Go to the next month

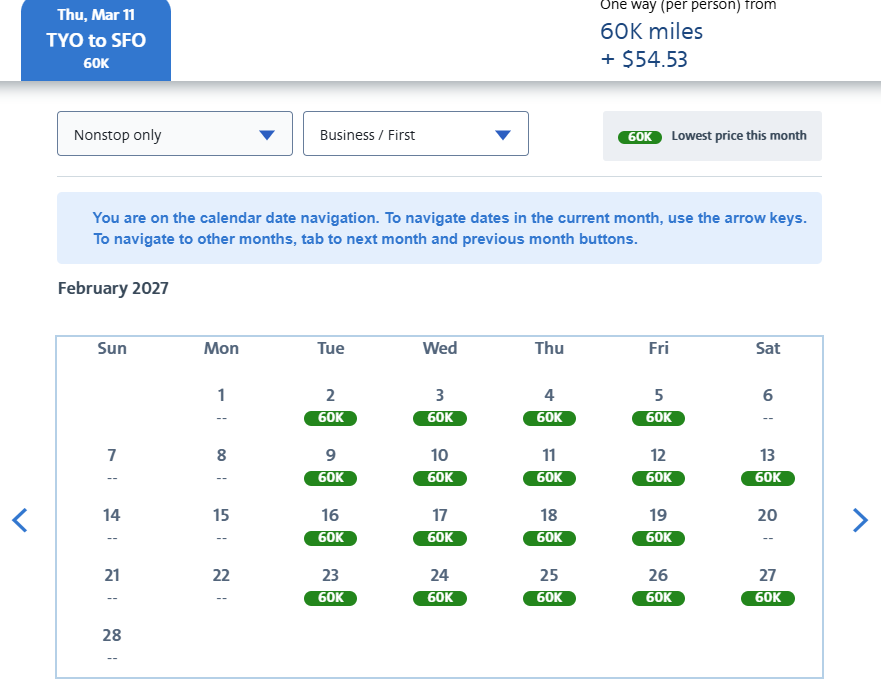(860, 520)
